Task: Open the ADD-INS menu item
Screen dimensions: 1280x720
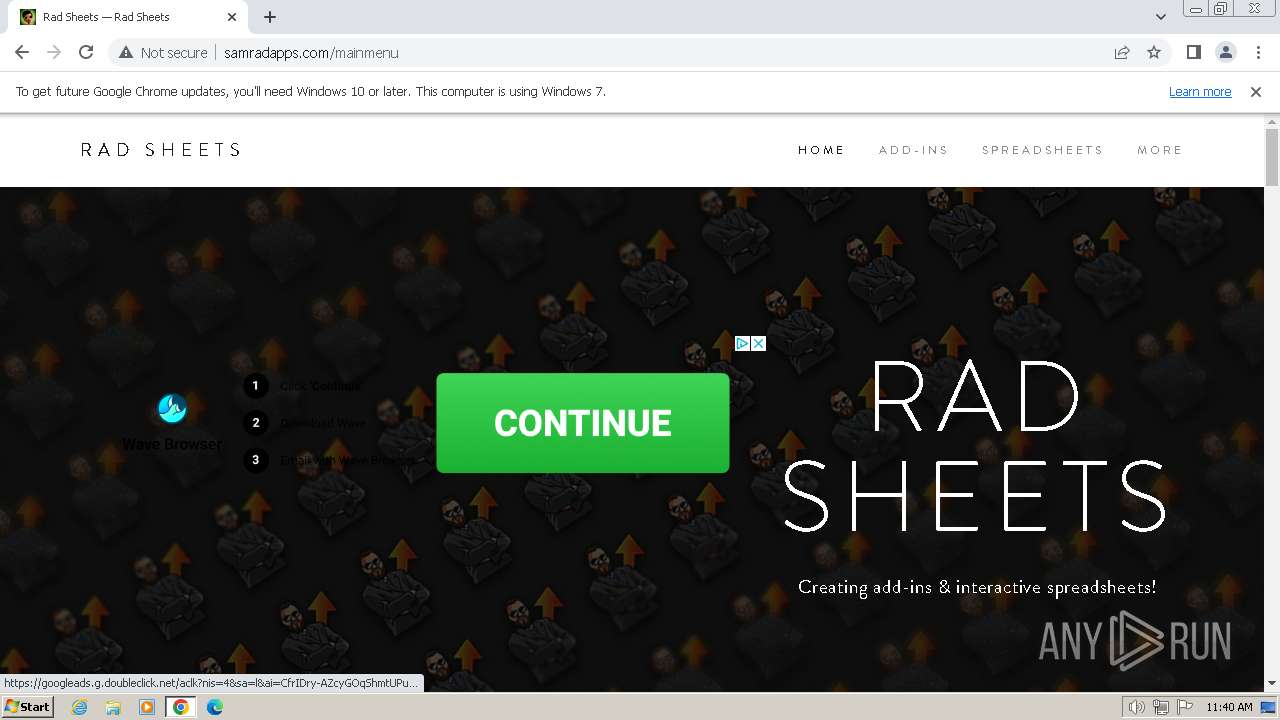Action: [x=913, y=150]
